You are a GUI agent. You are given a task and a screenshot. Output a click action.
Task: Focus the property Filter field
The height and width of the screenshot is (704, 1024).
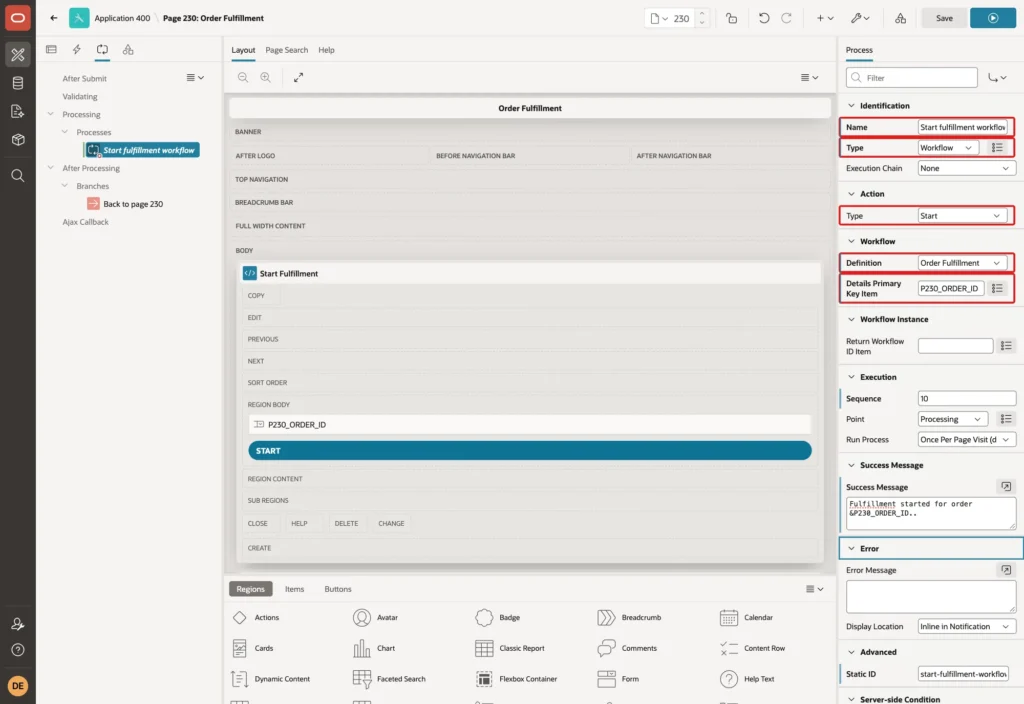point(912,78)
